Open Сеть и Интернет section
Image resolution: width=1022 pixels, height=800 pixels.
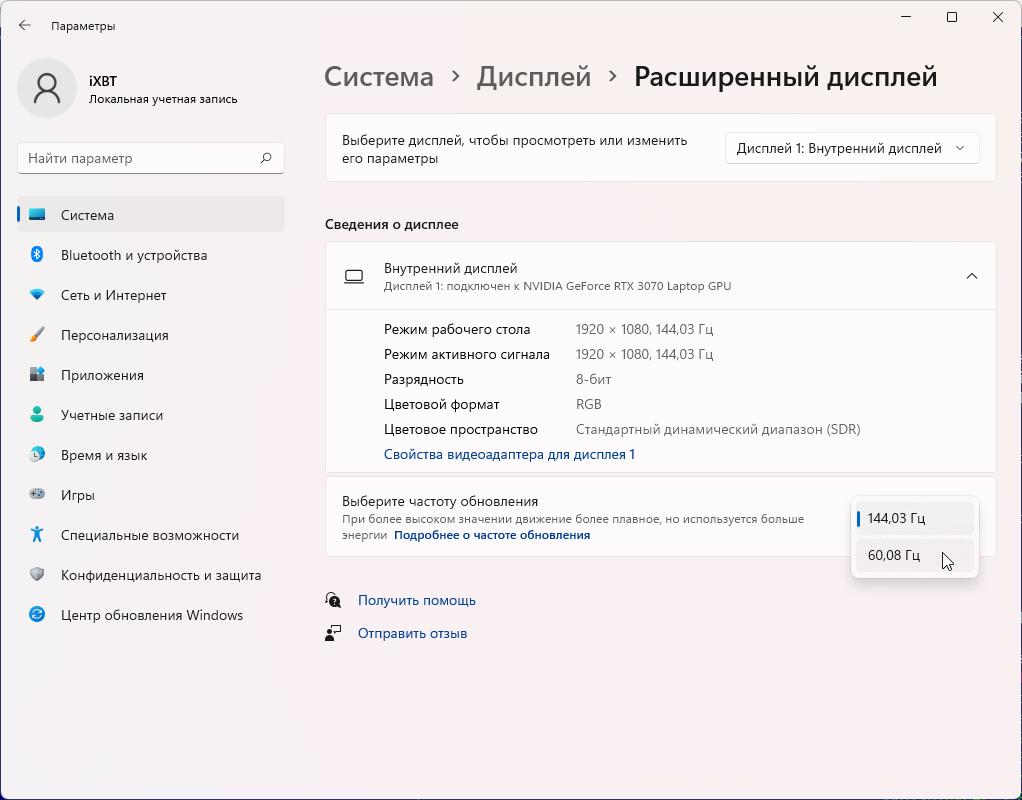tap(113, 295)
